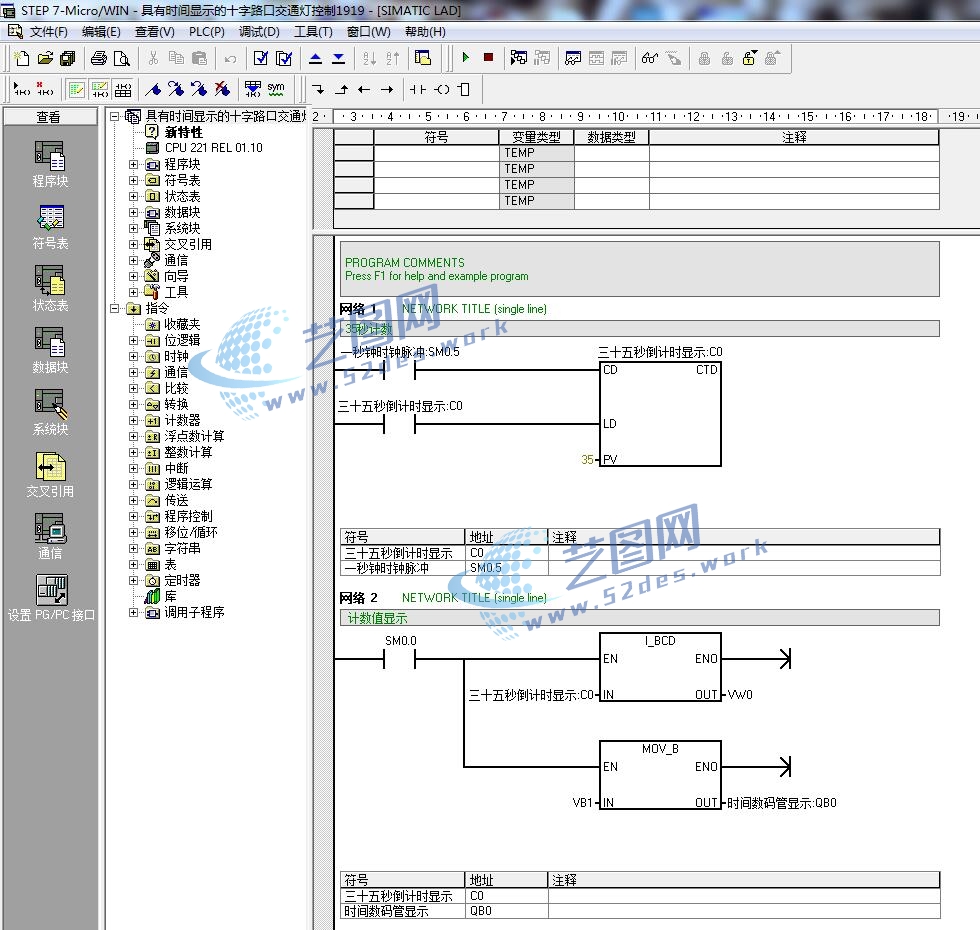Expand the 位逻辑 instruction folder

133,341
